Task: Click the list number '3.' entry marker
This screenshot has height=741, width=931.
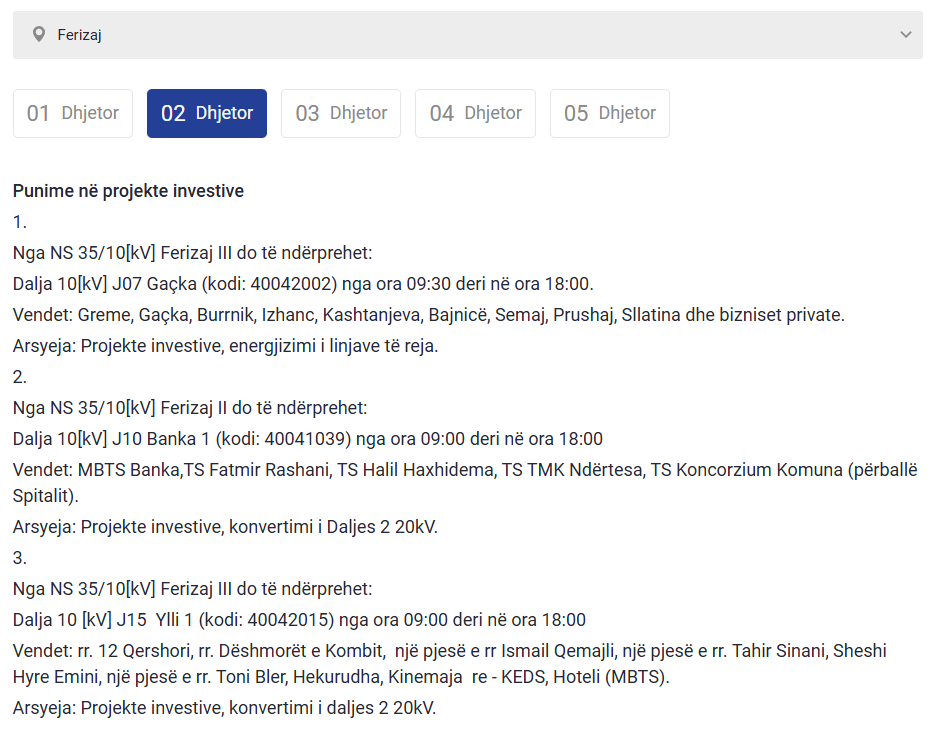Action: click(20, 557)
